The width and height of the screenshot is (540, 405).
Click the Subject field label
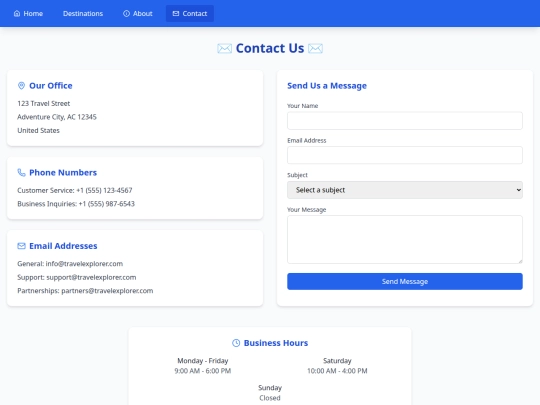(x=298, y=175)
